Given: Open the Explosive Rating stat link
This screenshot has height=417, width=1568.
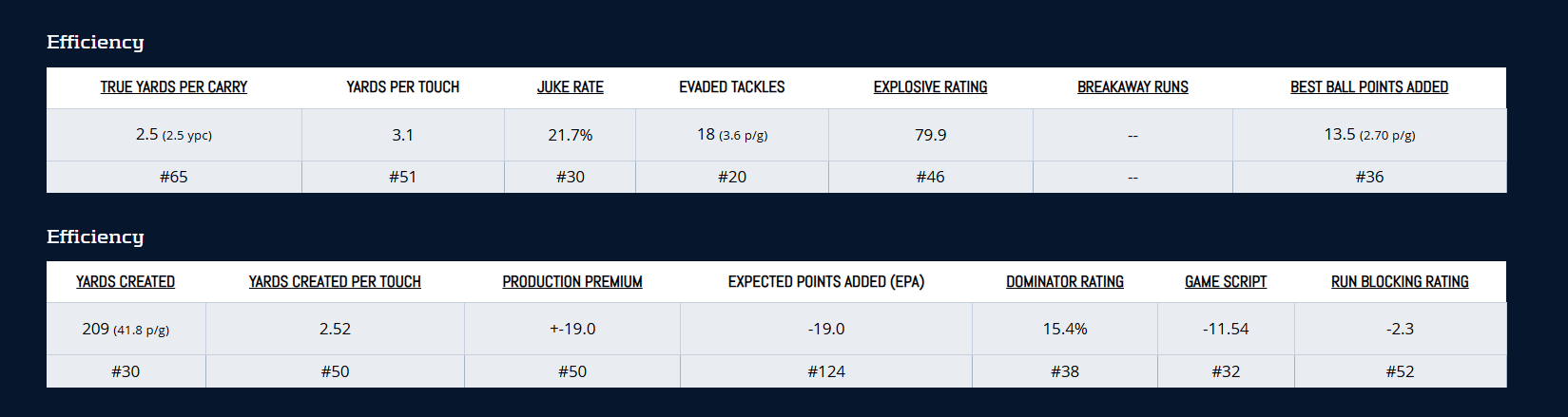Looking at the screenshot, I should (930, 87).
